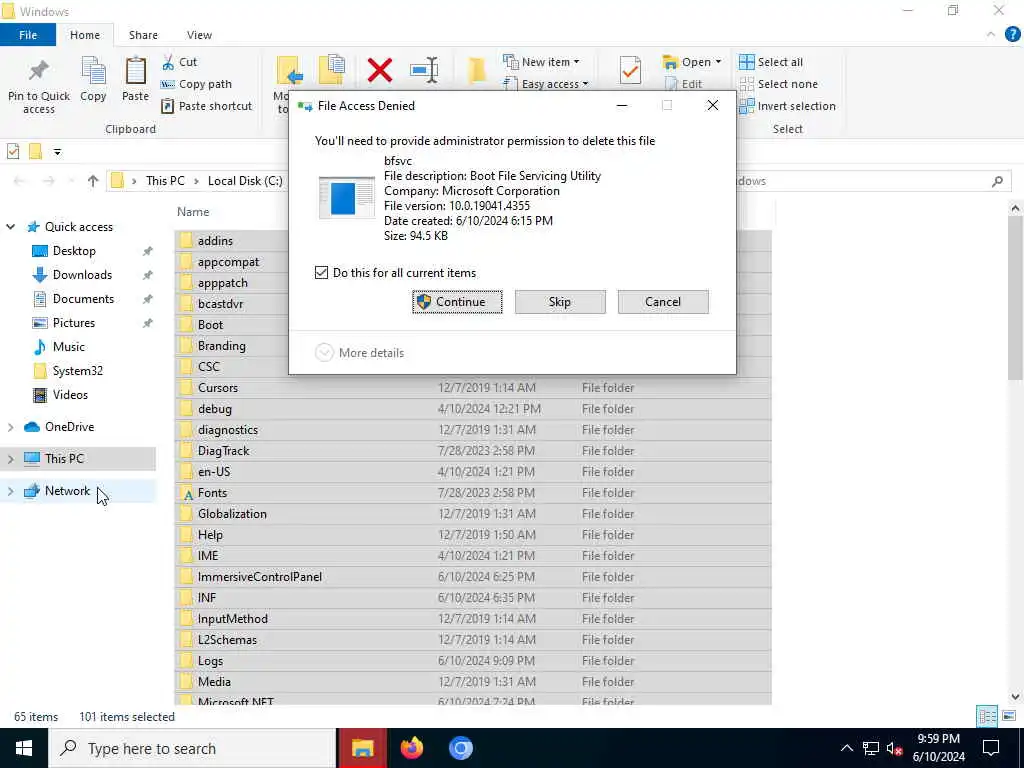Open Downloads in Quick access
Viewport: 1024px width, 768px height.
click(82, 275)
